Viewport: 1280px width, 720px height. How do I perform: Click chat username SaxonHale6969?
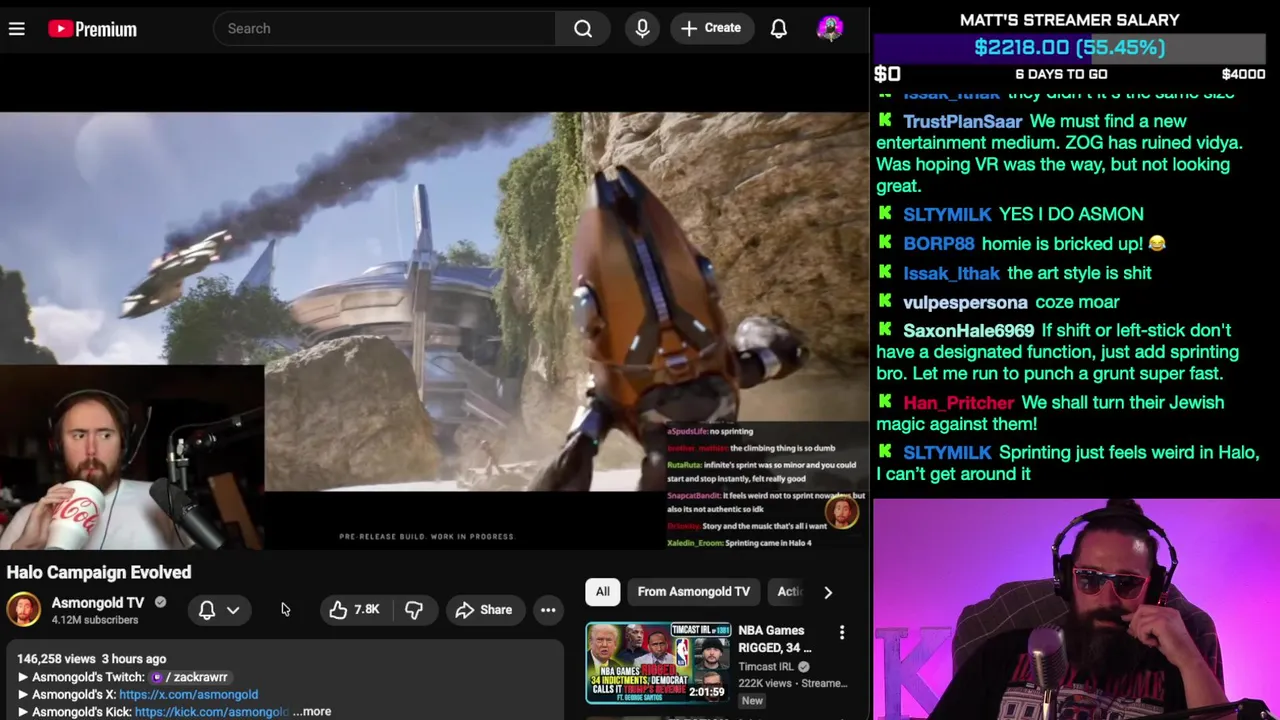(x=968, y=330)
